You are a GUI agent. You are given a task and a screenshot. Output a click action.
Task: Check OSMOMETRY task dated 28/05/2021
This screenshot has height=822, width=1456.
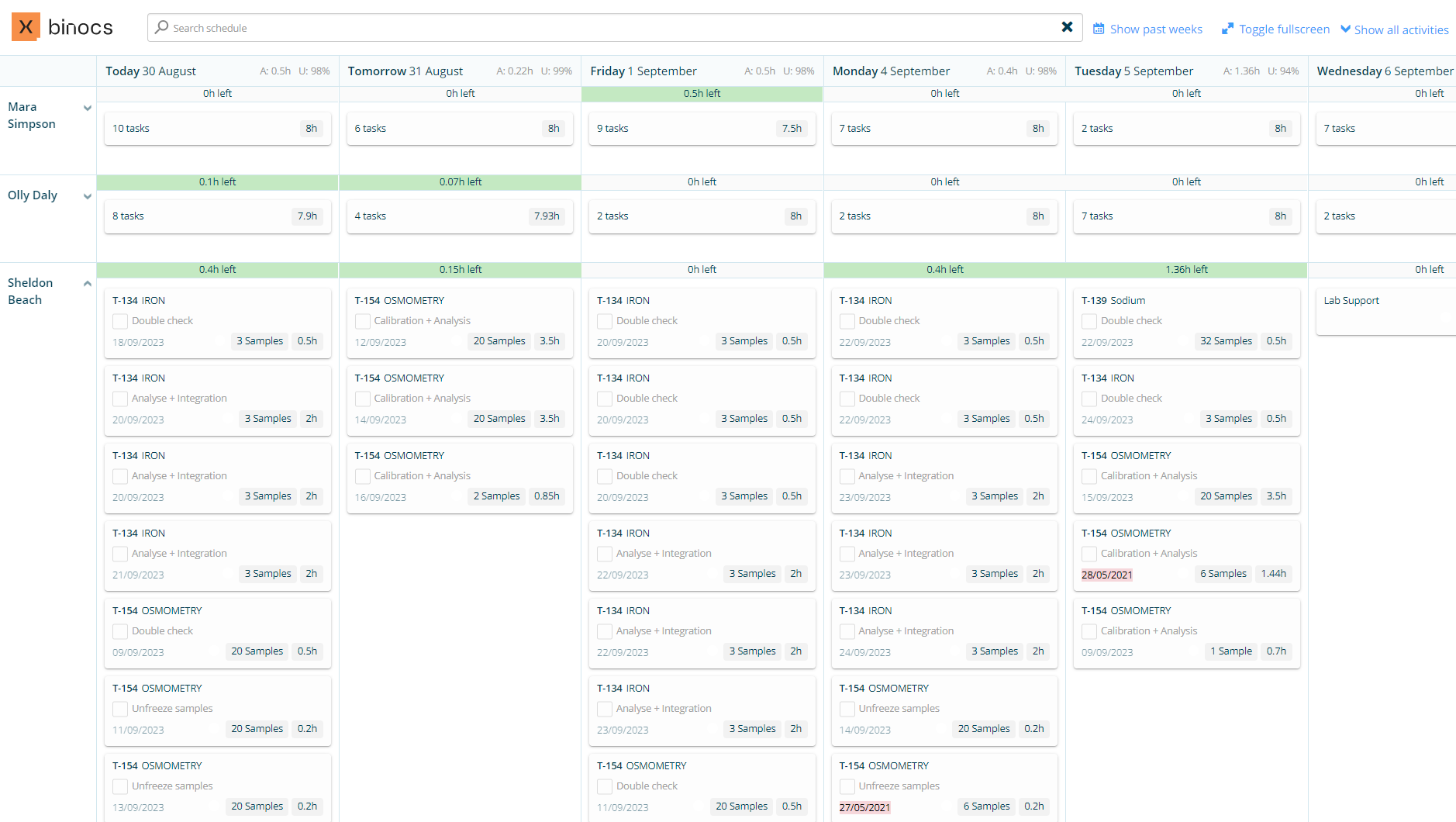[x=1089, y=554]
